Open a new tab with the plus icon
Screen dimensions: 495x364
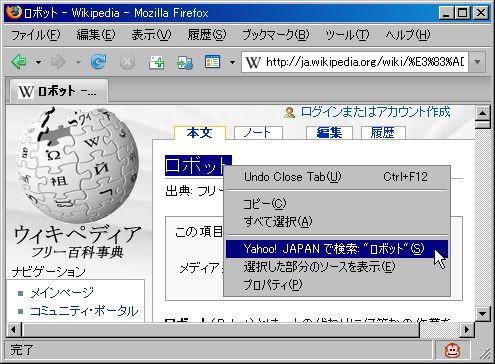(157, 62)
